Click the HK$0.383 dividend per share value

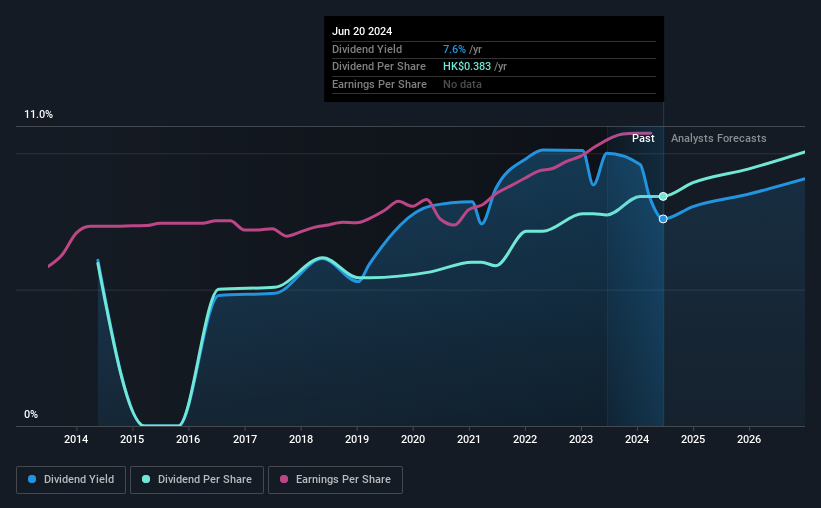pos(467,67)
